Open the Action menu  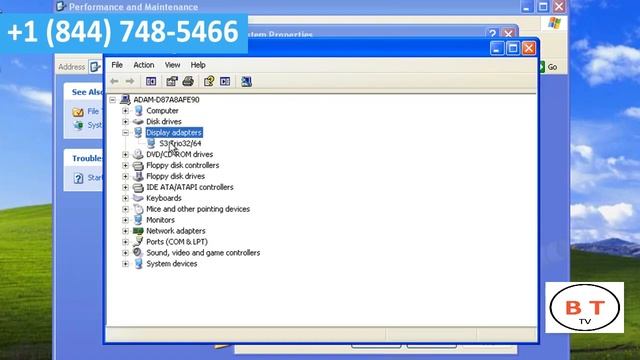tap(144, 65)
